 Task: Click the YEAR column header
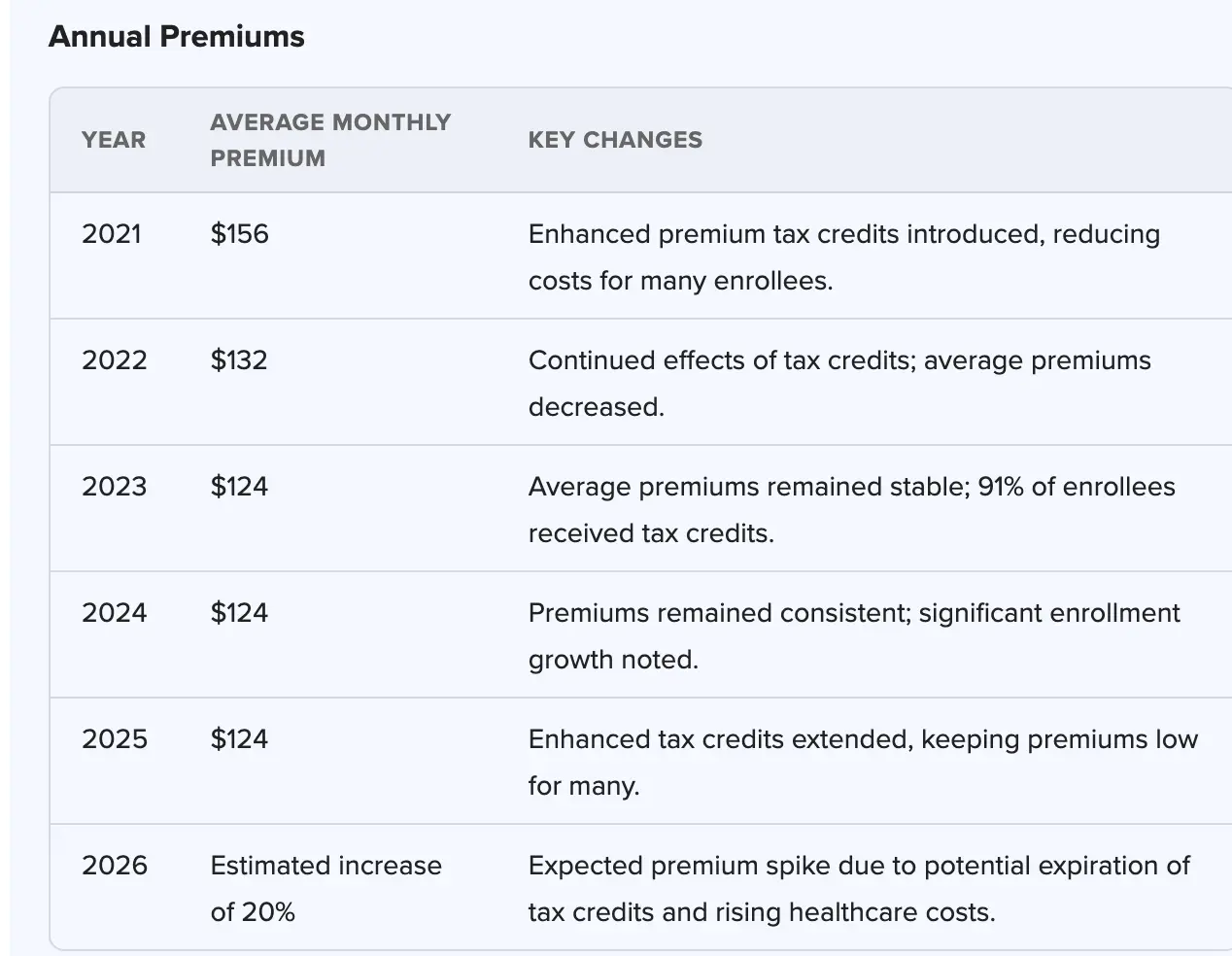coord(114,140)
